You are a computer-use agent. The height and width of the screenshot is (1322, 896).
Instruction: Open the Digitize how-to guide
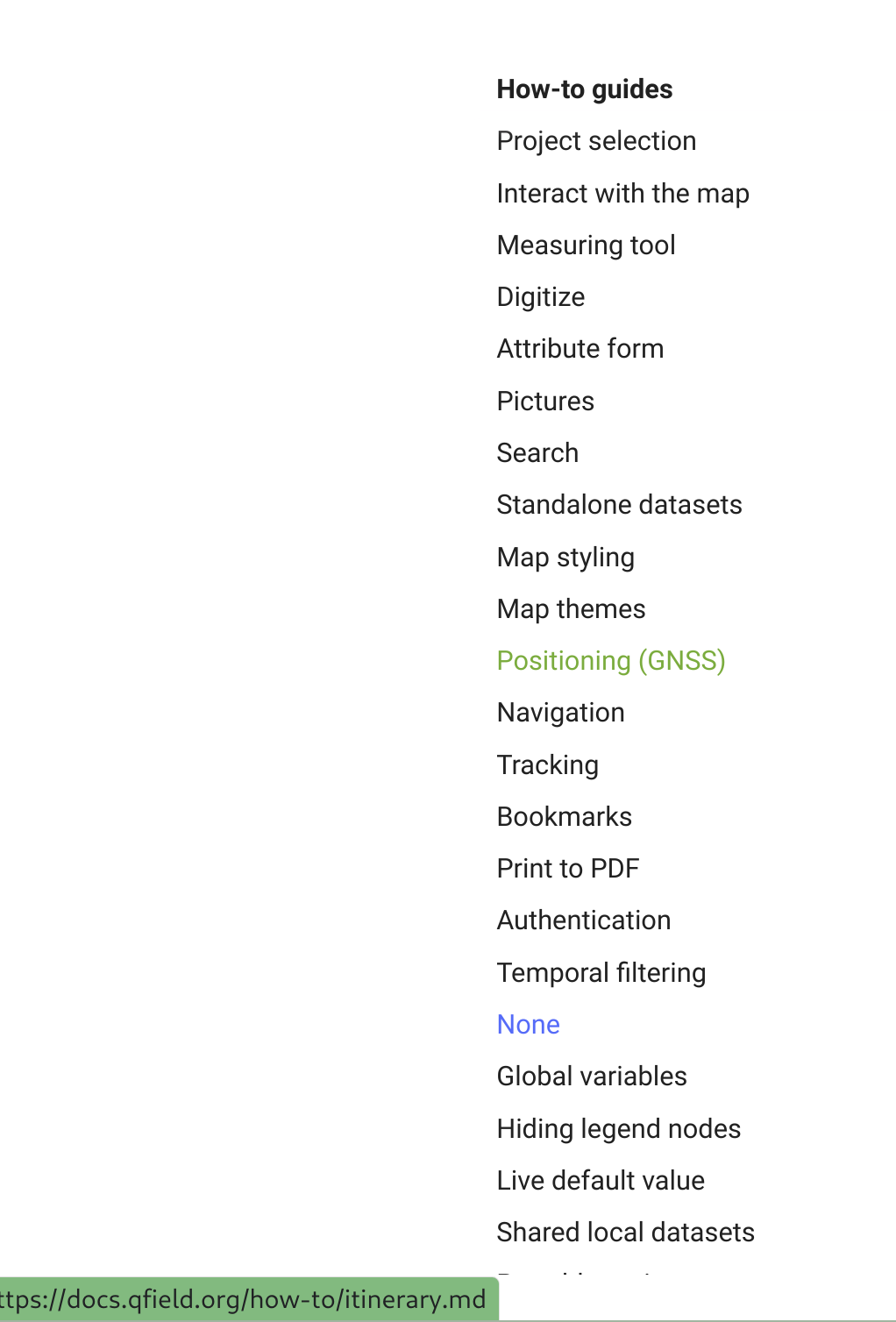coord(540,297)
